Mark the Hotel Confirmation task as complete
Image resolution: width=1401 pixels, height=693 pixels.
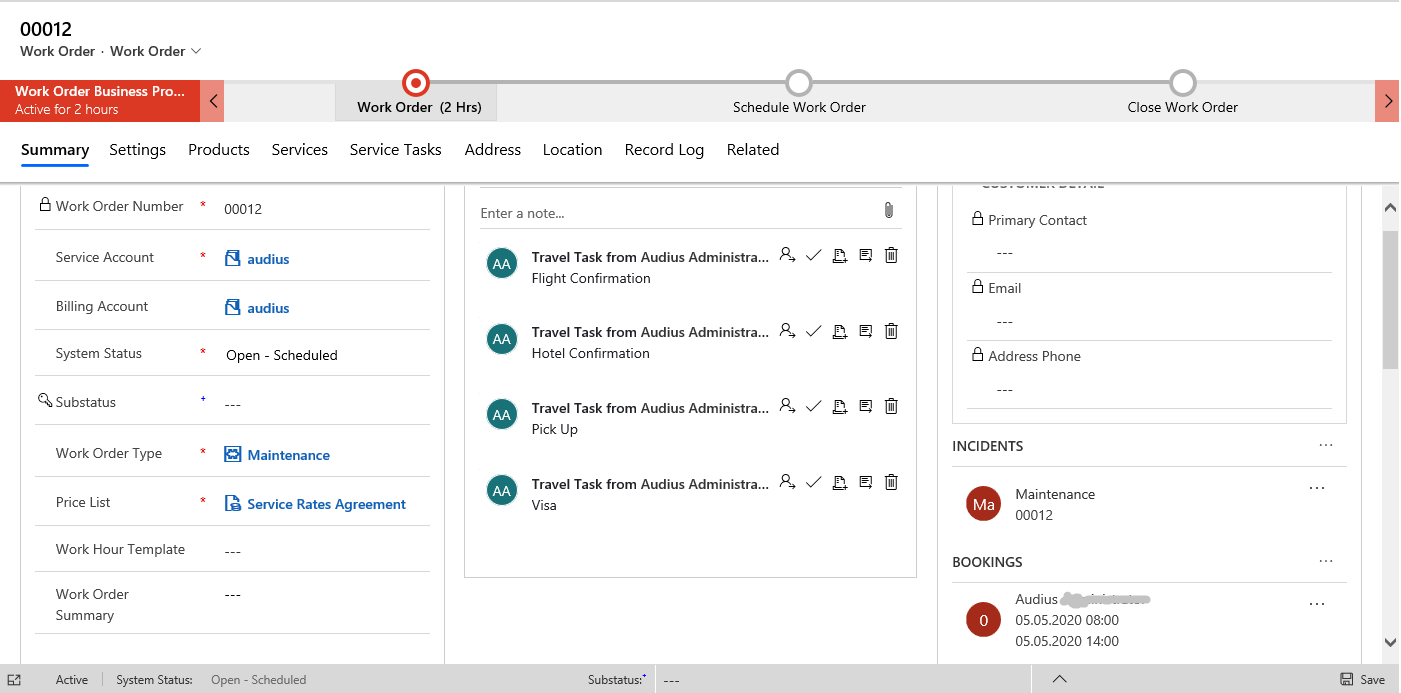coord(813,331)
